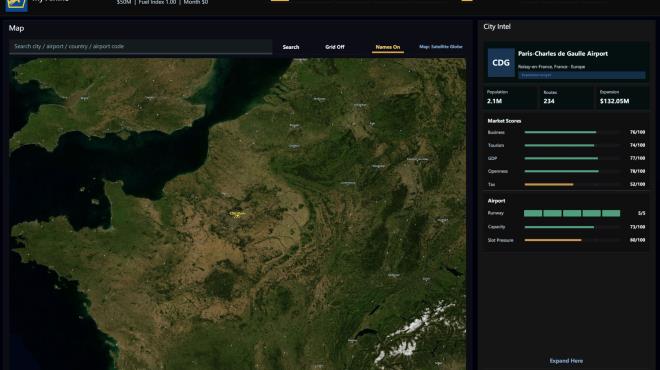Click the 'Airport' section heading
The height and width of the screenshot is (370, 660).
tap(496, 201)
